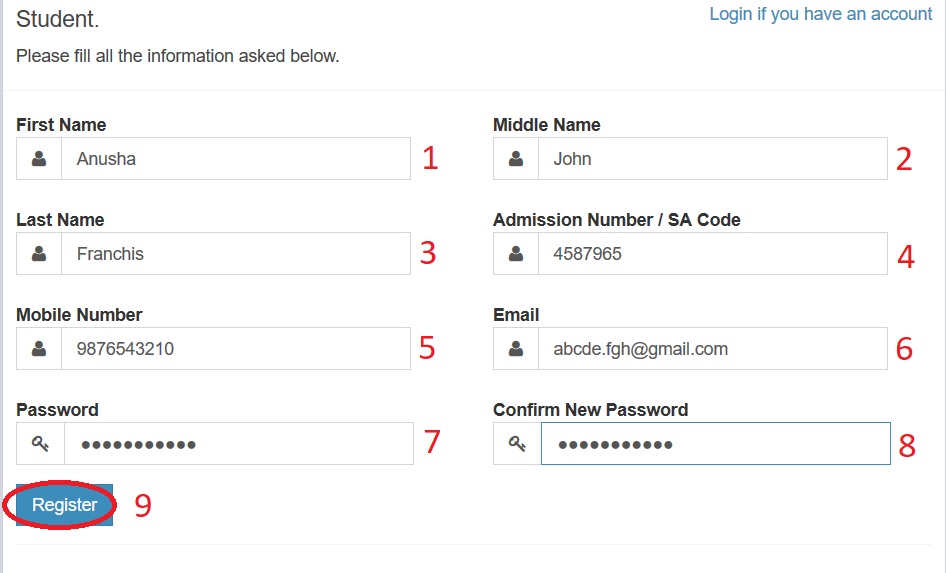Click into the Confirm New Password field

click(x=715, y=444)
